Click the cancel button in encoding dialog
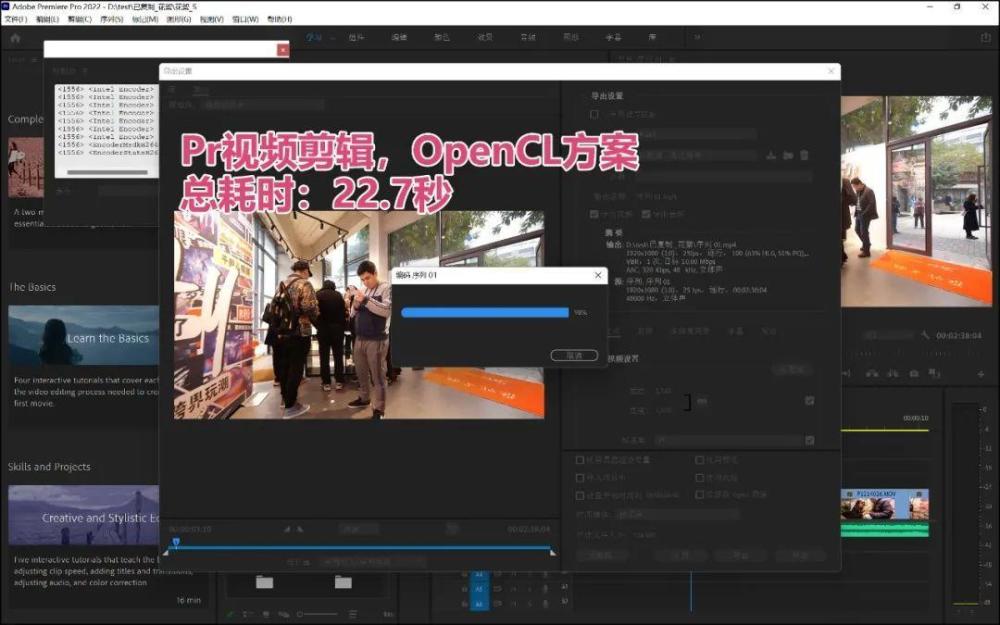The width and height of the screenshot is (1000, 625). 574,355
